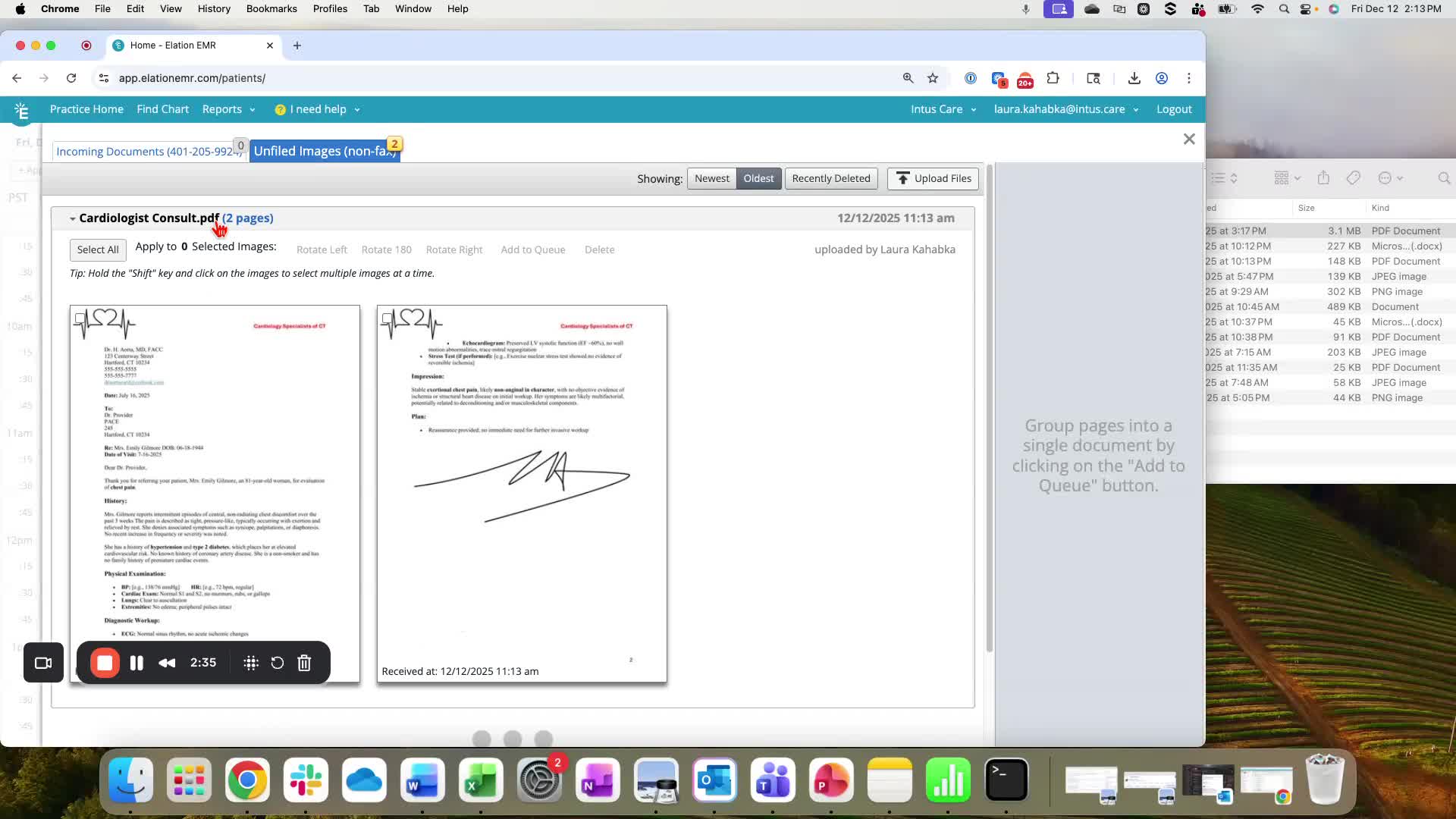Click the Select All button

(x=98, y=250)
